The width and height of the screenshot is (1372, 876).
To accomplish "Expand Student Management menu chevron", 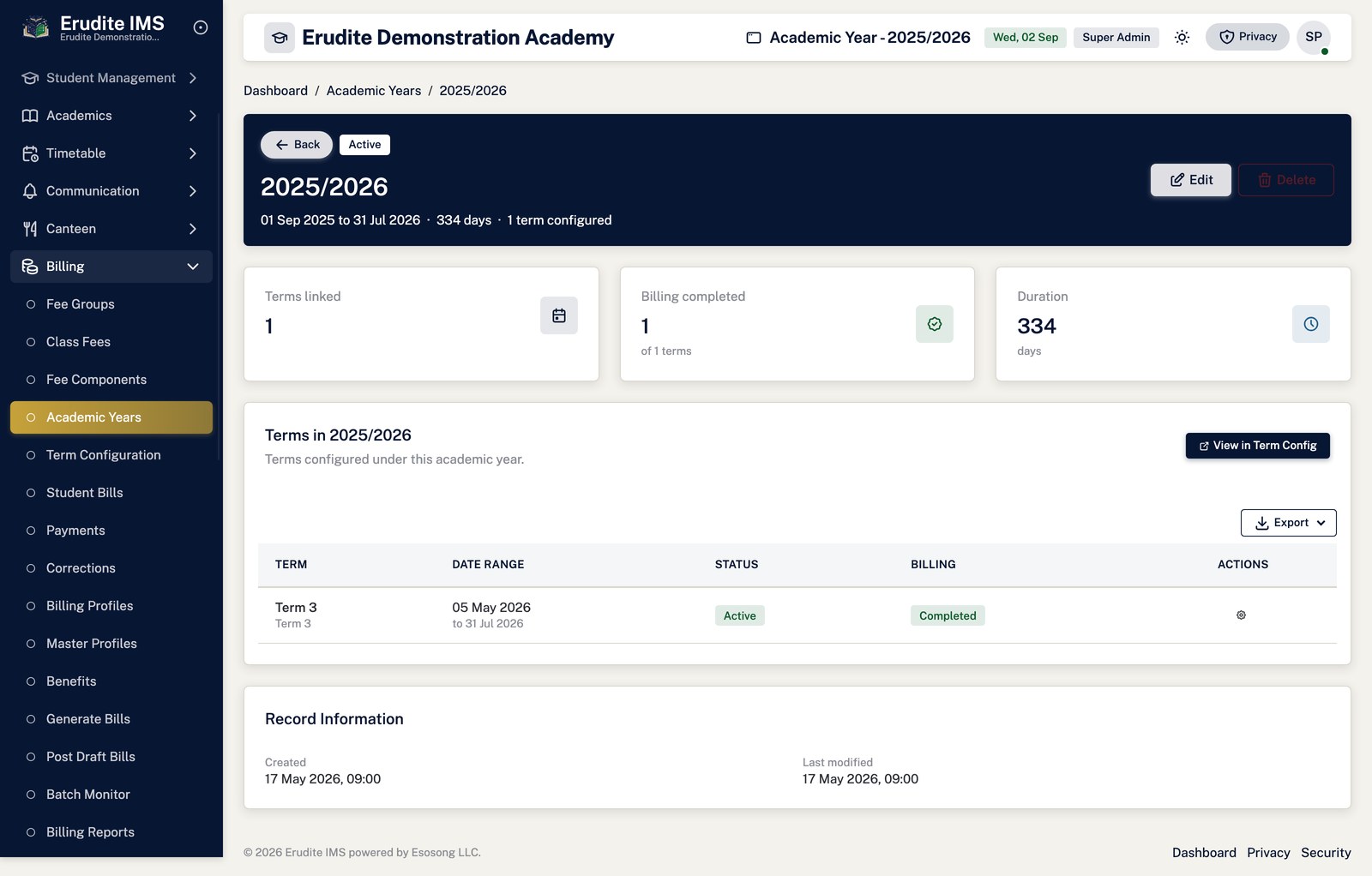I will coord(193,78).
